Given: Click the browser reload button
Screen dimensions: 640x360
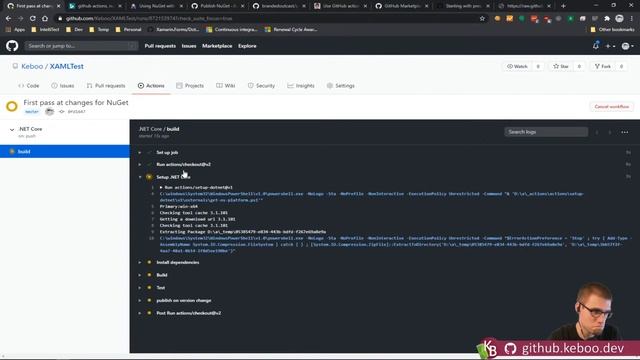Looking at the screenshot, I should [x=32, y=18].
